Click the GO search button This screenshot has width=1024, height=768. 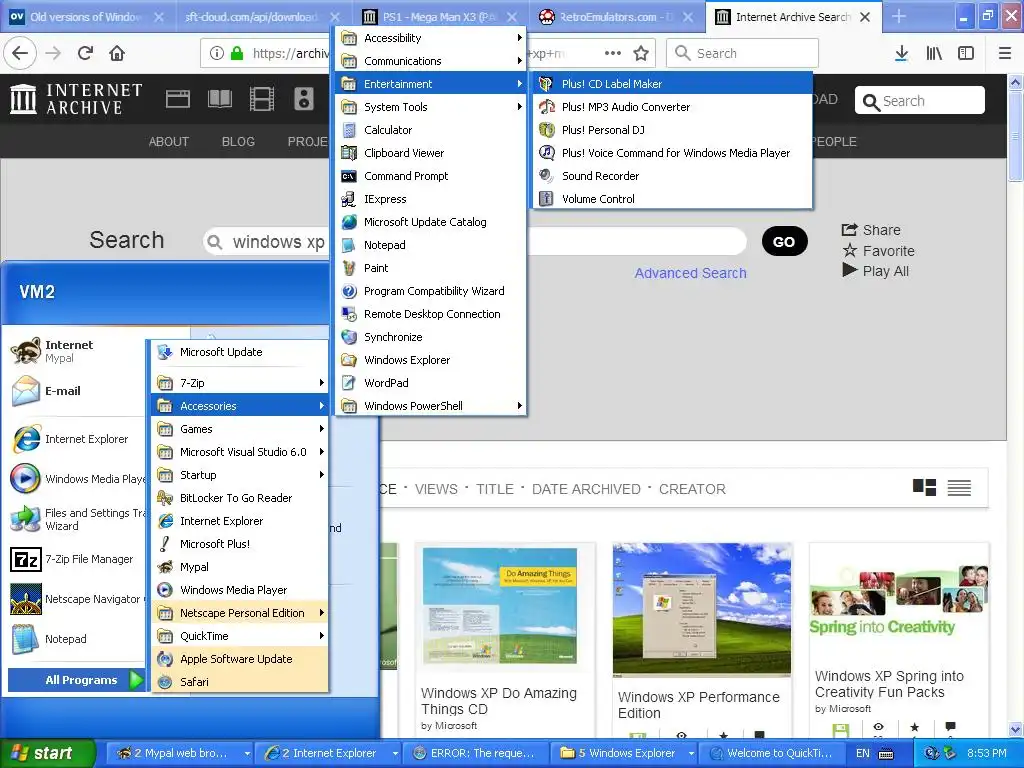tap(784, 242)
